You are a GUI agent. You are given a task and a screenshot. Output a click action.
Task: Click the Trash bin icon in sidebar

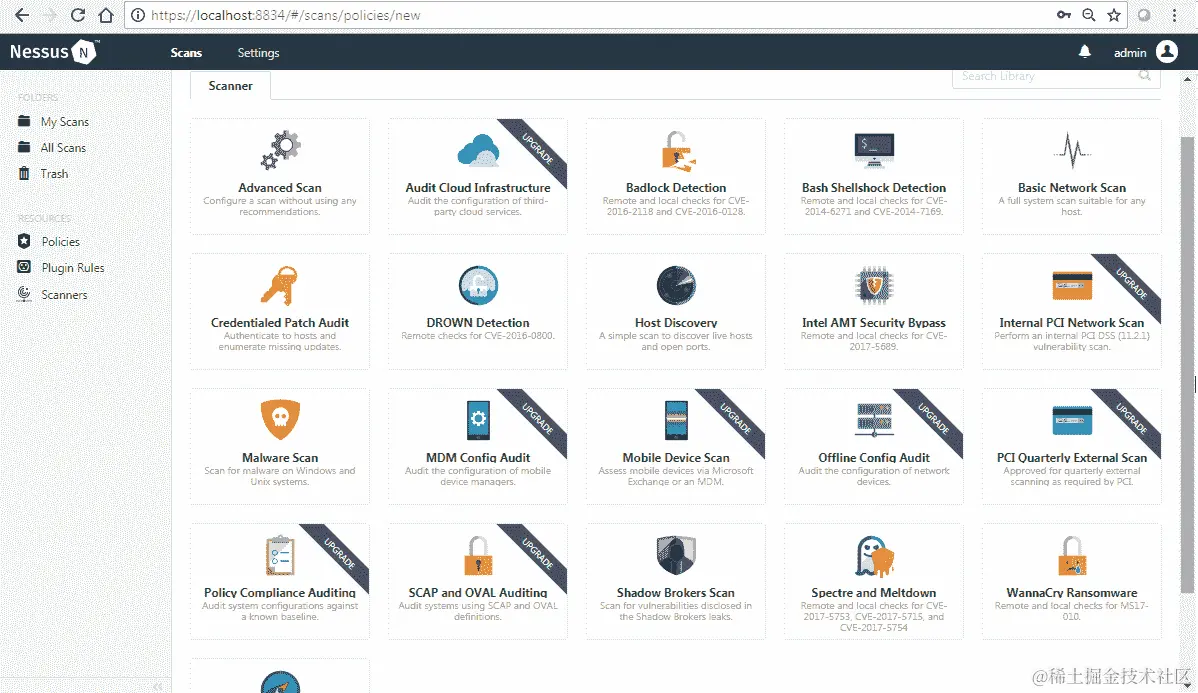[24, 173]
